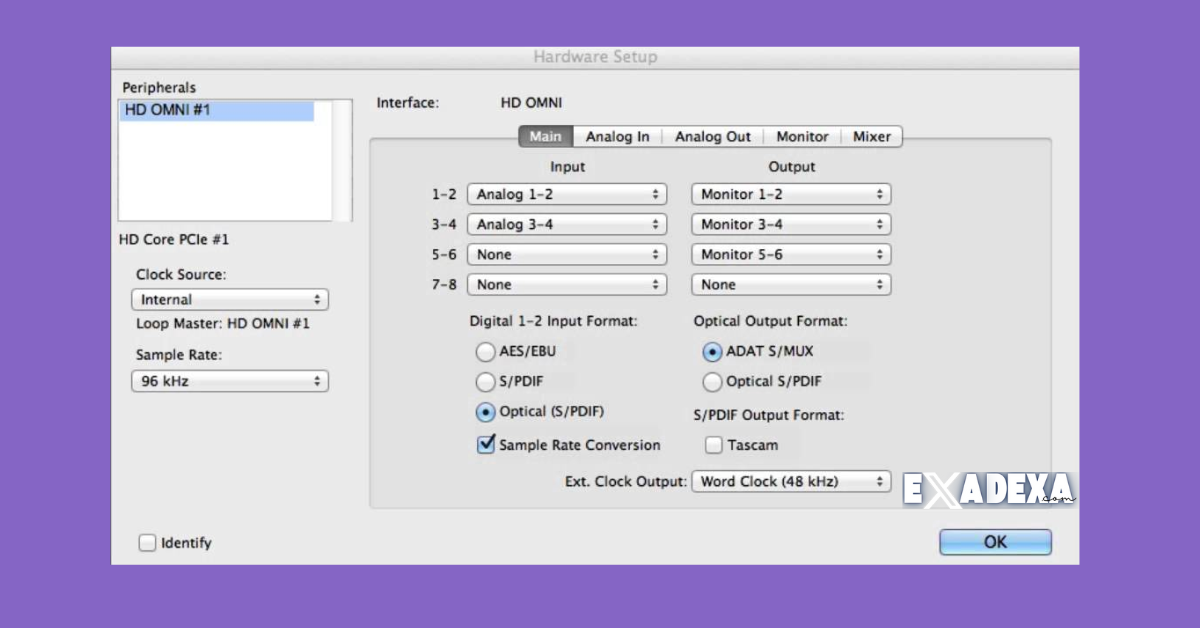Screen dimensions: 1200x628
Task: Open the Monitor 5-6 output dropdown
Action: click(790, 254)
